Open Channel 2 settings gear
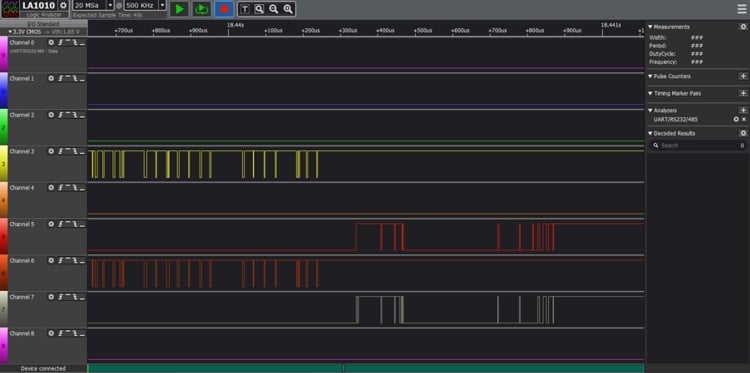 tap(51, 115)
